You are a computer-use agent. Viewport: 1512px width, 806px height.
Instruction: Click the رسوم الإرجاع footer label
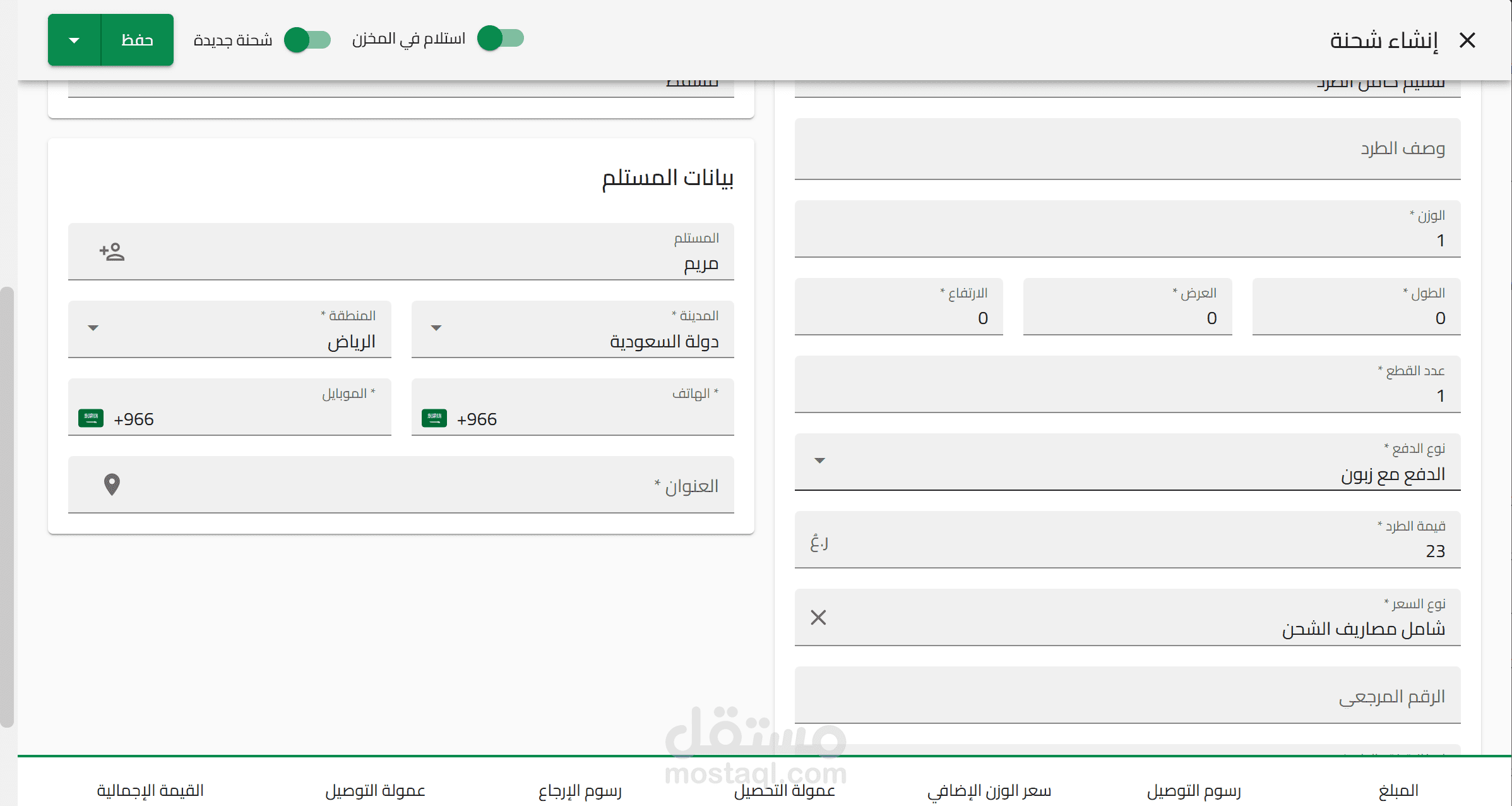pos(580,791)
